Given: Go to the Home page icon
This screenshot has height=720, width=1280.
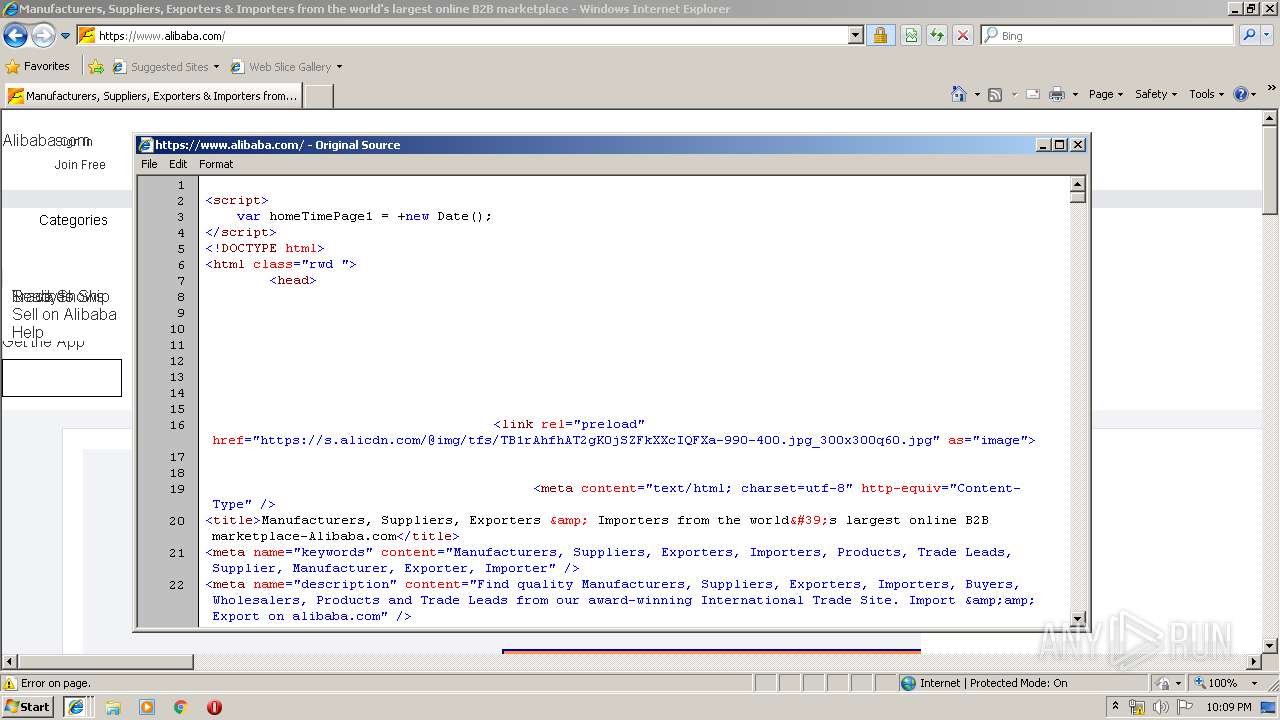Looking at the screenshot, I should click(x=959, y=94).
